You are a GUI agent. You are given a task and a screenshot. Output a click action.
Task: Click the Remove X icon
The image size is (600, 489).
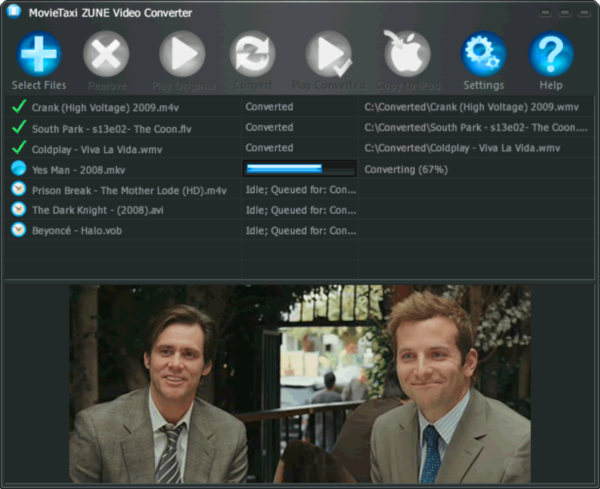[x=106, y=54]
